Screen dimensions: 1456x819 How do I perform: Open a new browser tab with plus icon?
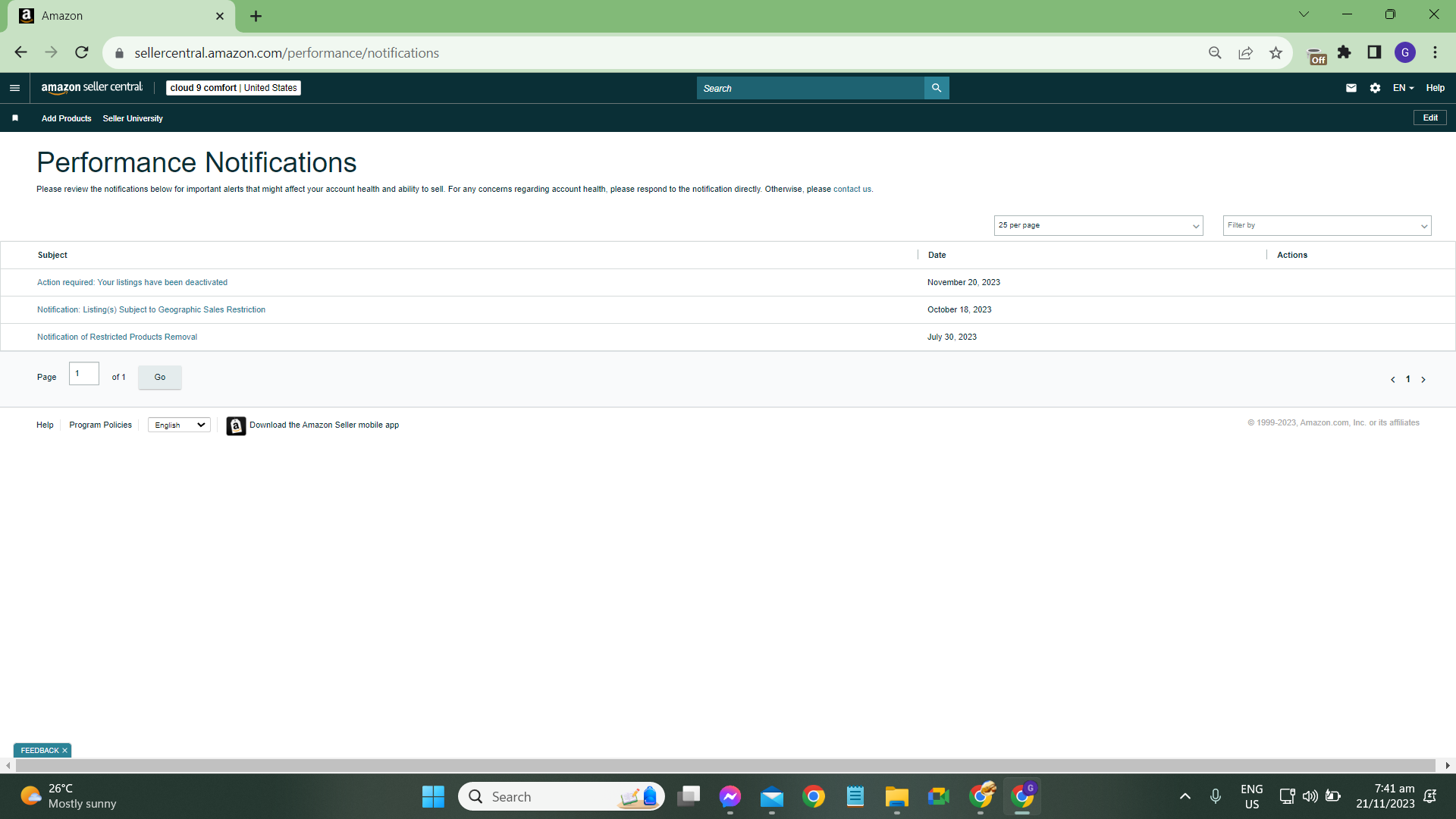(256, 16)
